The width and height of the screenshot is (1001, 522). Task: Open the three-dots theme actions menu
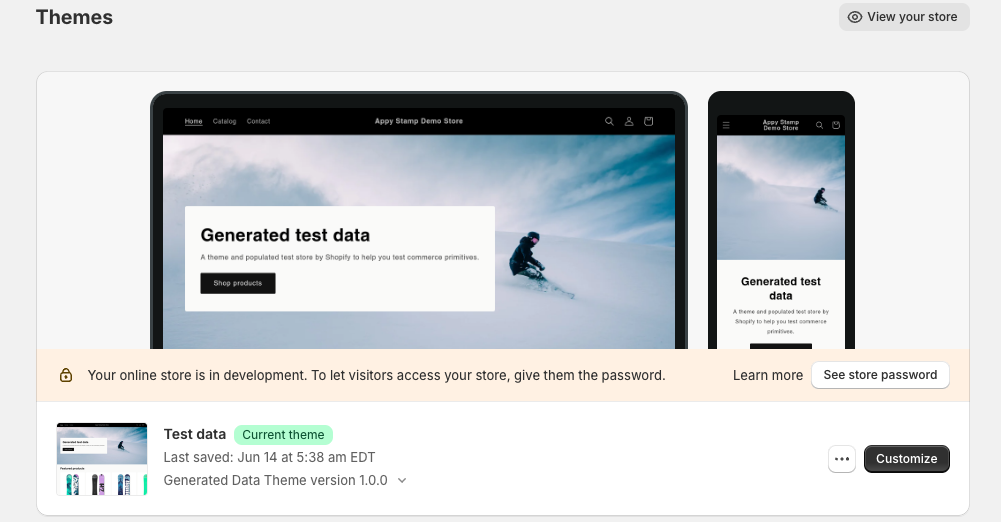coord(842,459)
